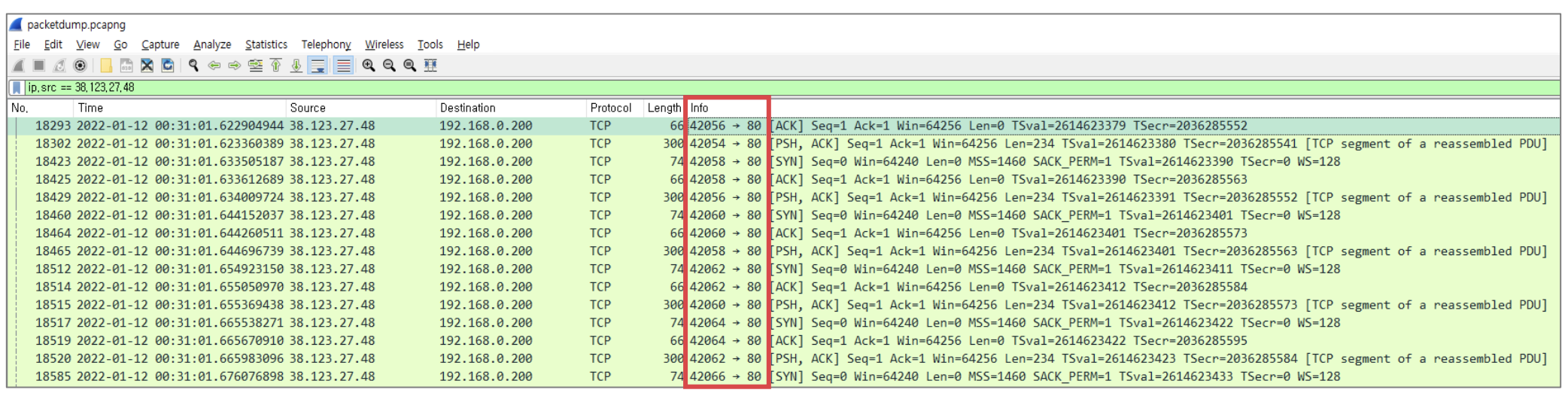
Task: Toggle auto-scroll during live capture
Action: tap(318, 65)
